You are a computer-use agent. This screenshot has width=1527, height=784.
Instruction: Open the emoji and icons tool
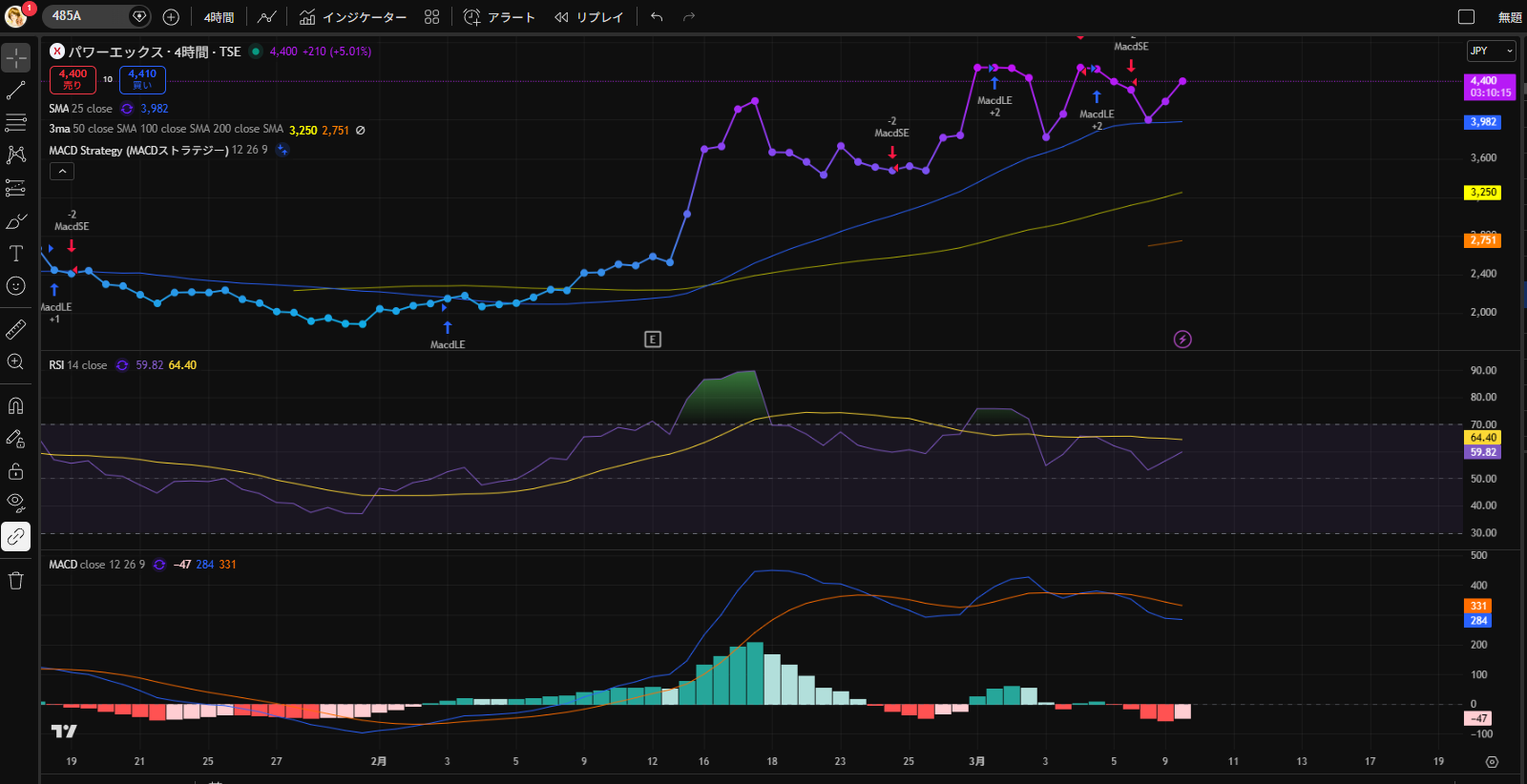tap(16, 286)
